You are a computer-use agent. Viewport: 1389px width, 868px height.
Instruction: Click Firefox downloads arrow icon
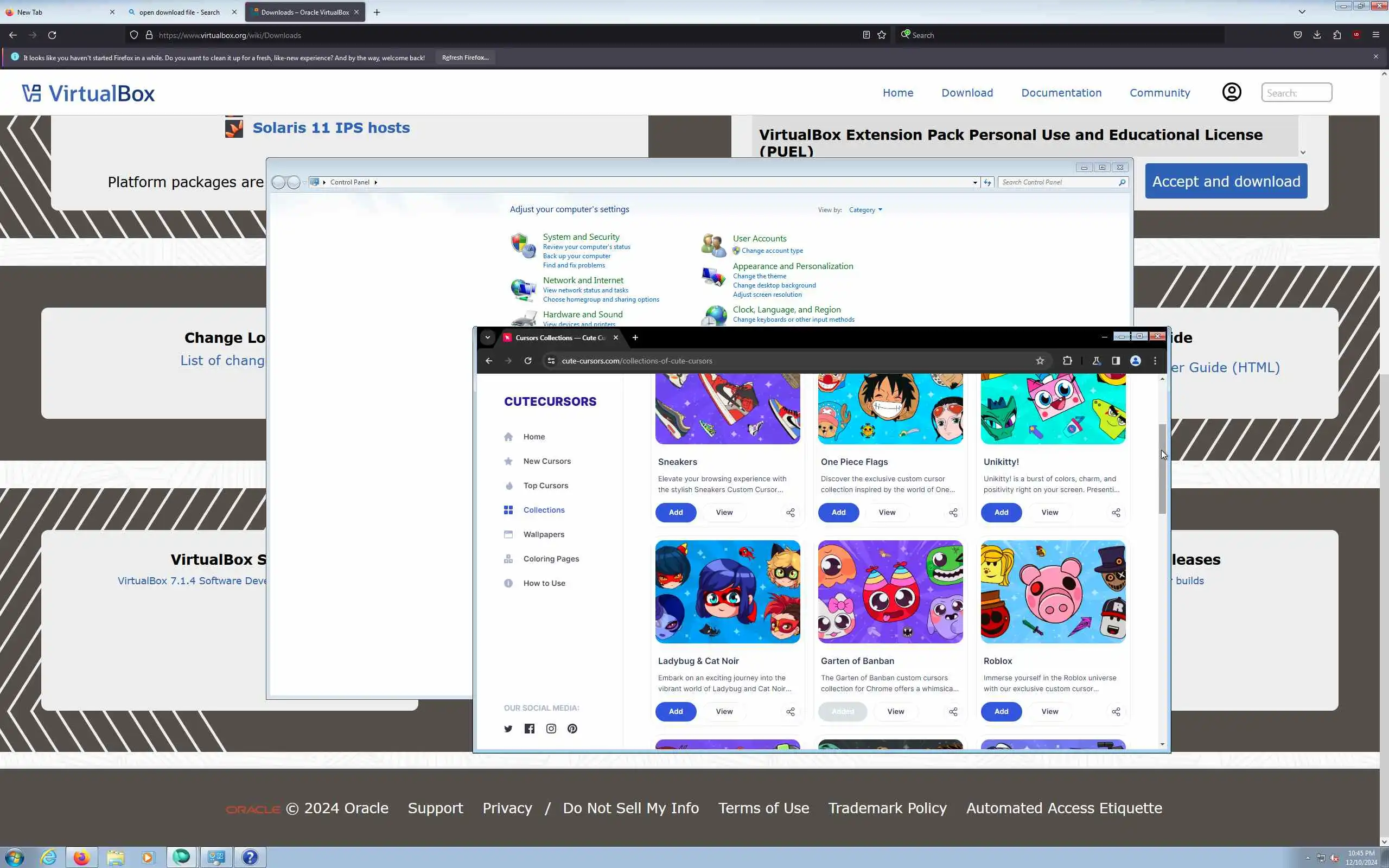tap(1317, 35)
